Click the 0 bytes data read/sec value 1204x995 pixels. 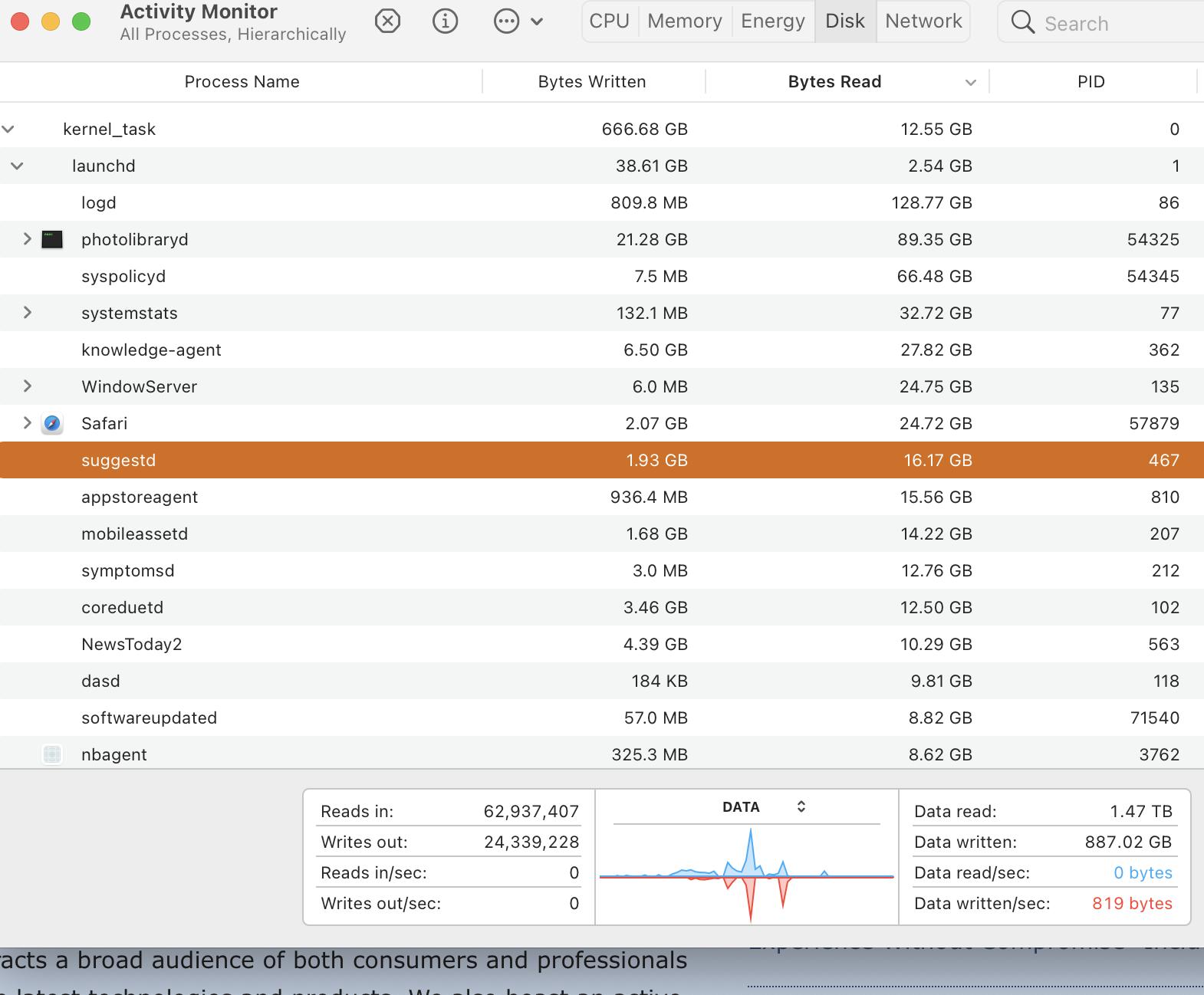[x=1143, y=872]
